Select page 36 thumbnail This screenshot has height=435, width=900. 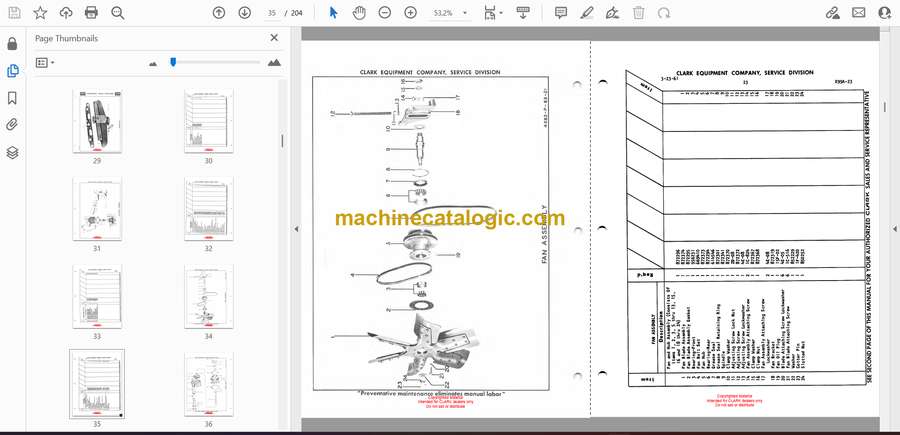(208, 384)
